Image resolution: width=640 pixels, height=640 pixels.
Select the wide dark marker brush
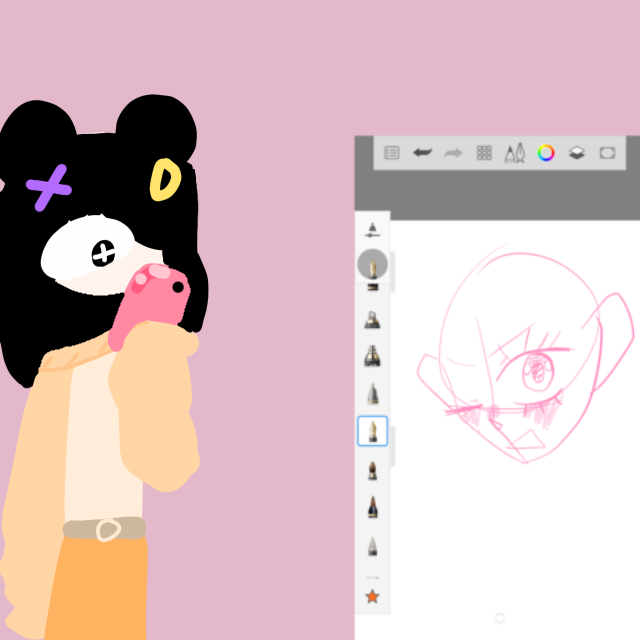[x=372, y=356]
